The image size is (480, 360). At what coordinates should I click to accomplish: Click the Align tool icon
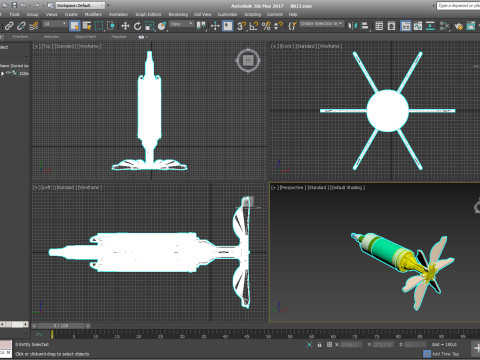365,26
